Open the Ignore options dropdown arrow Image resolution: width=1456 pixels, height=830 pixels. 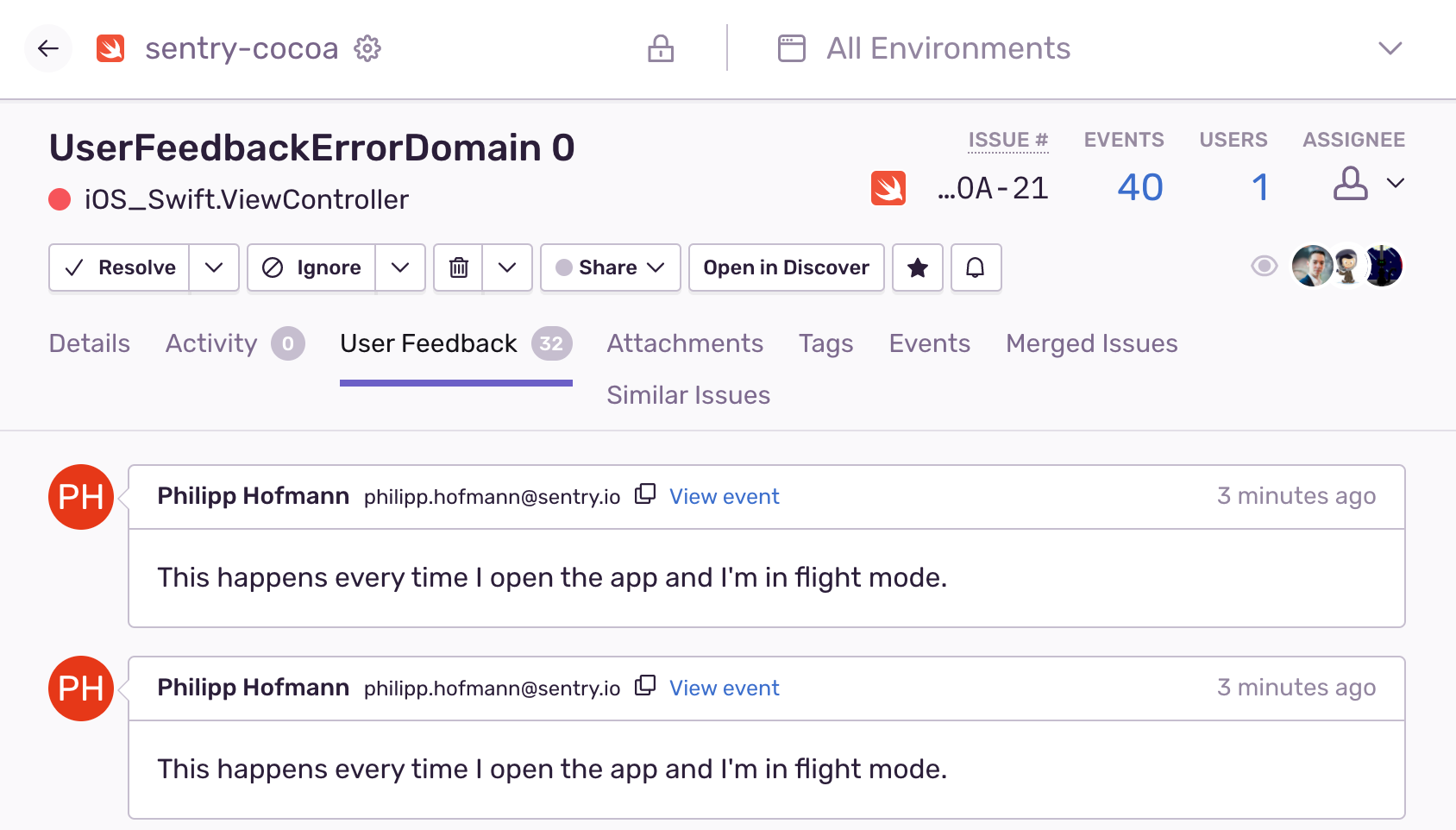coord(400,267)
